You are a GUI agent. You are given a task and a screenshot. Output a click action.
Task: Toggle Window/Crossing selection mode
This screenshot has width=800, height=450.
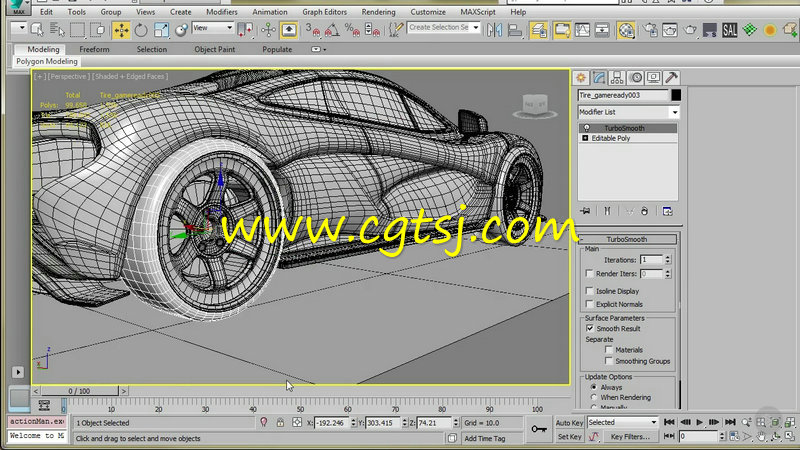(x=97, y=30)
